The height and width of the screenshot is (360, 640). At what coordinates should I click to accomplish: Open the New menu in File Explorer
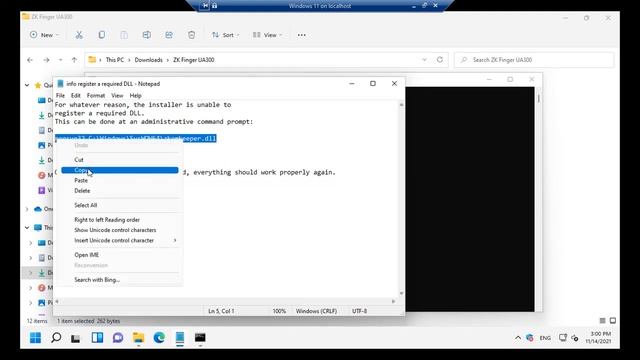(44, 35)
